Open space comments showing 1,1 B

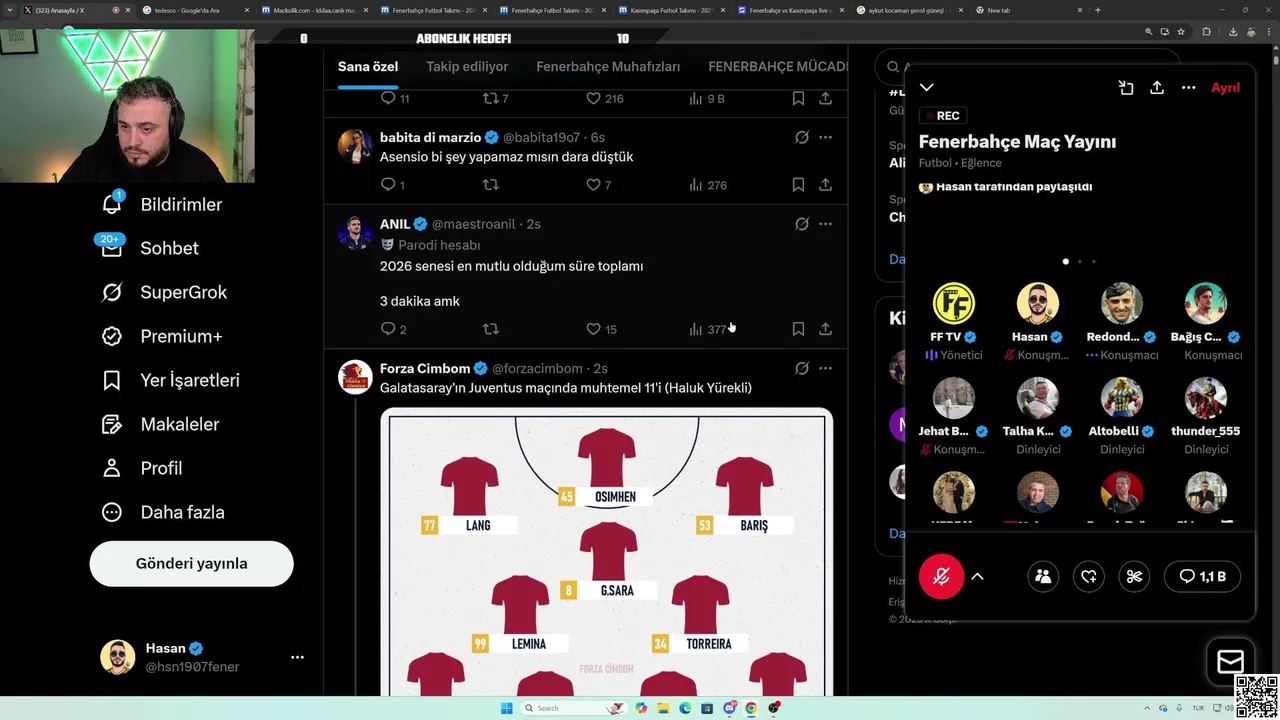1202,576
